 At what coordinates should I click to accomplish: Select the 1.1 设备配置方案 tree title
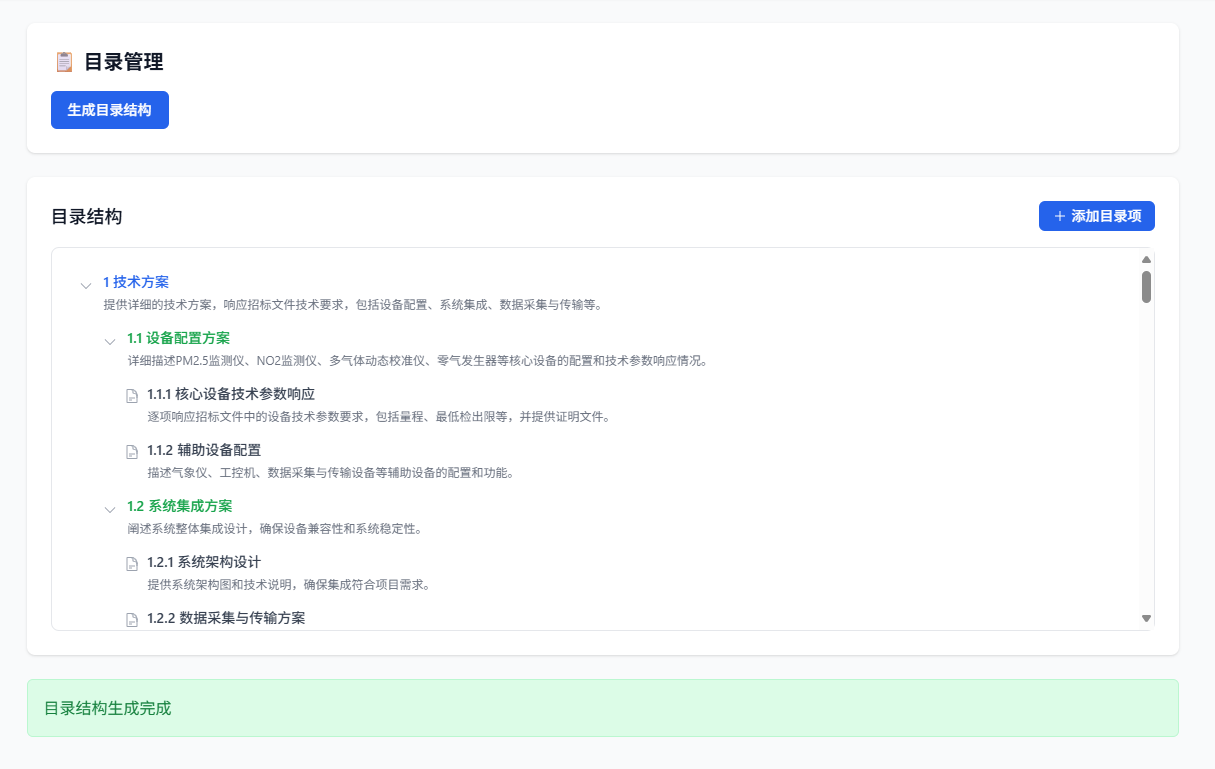coord(179,338)
